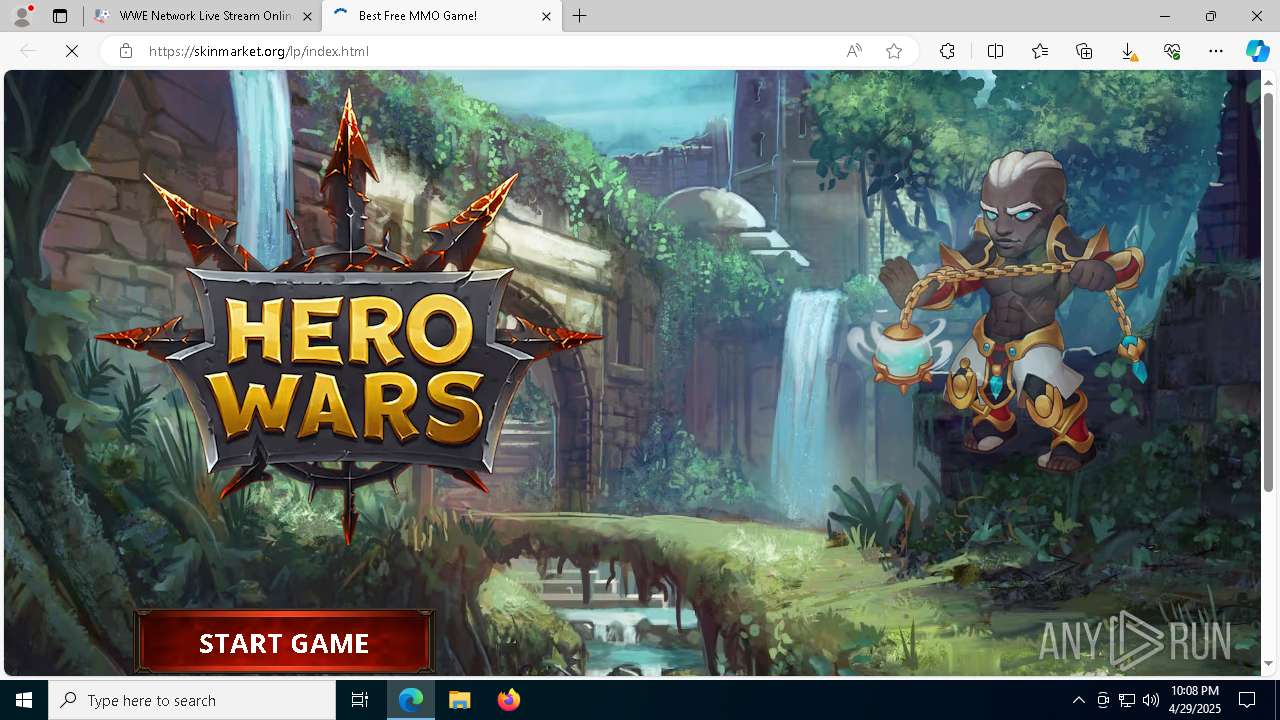Open Microsoft Edge from the taskbar
The image size is (1280, 720).
(411, 700)
